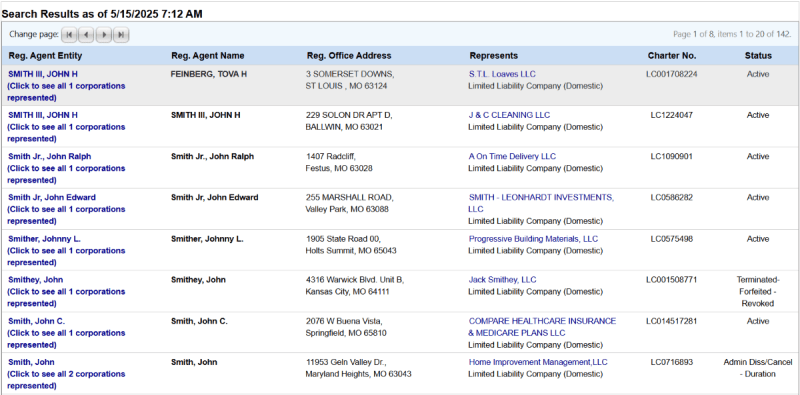Sort by Charter No. column
Image resolution: width=800 pixels, height=395 pixels.
[671, 56]
